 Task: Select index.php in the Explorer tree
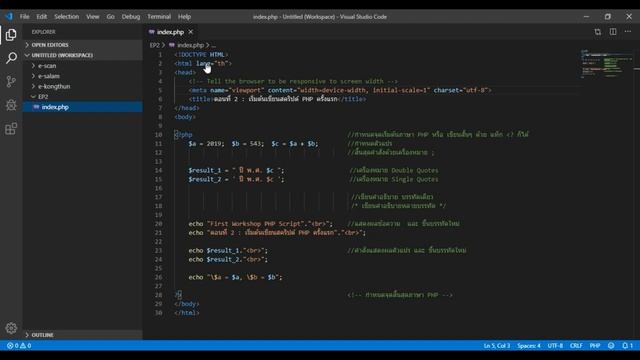(x=82, y=107)
